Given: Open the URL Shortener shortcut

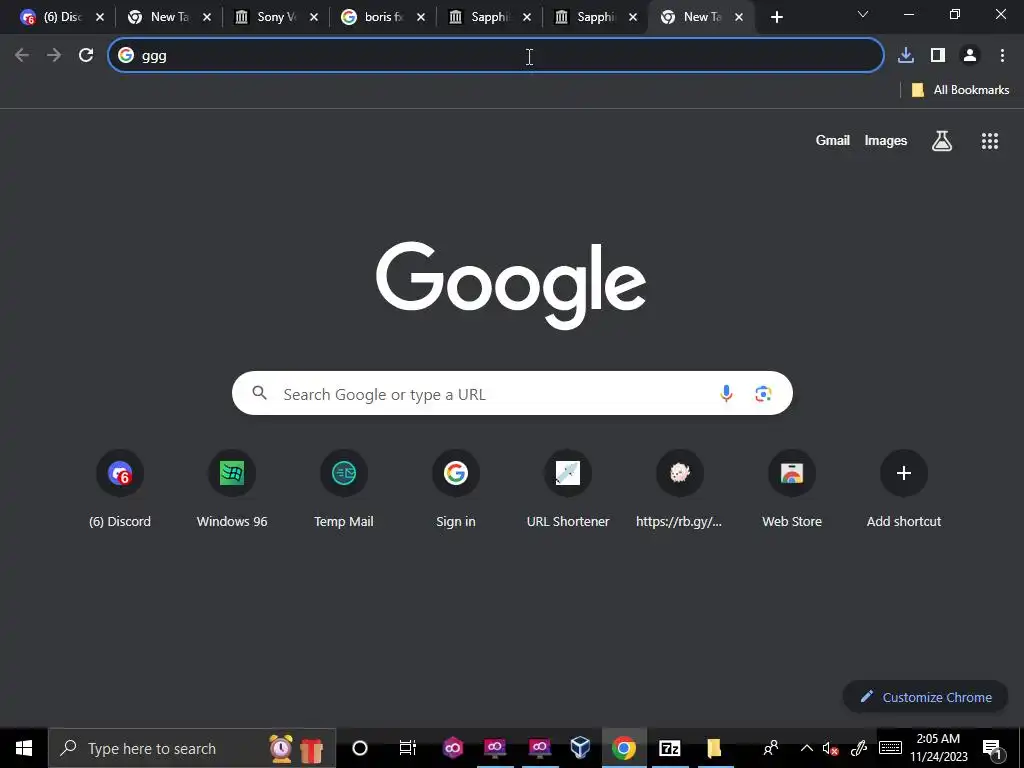Looking at the screenshot, I should tap(568, 488).
